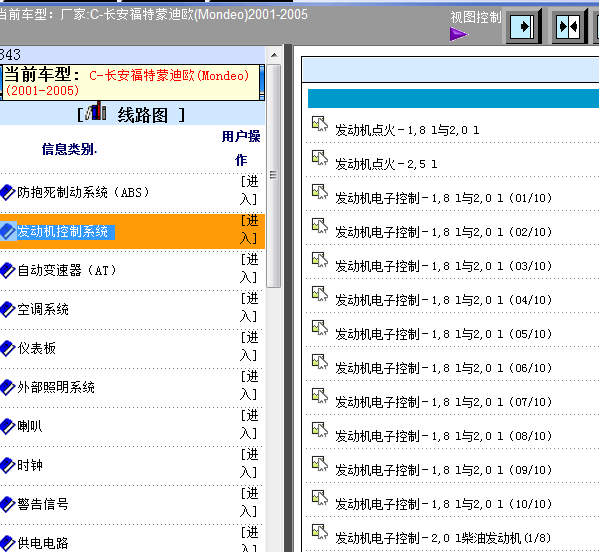Open 发动机电子控制 (06/10) diagram
The height and width of the screenshot is (552, 599).
[444, 368]
